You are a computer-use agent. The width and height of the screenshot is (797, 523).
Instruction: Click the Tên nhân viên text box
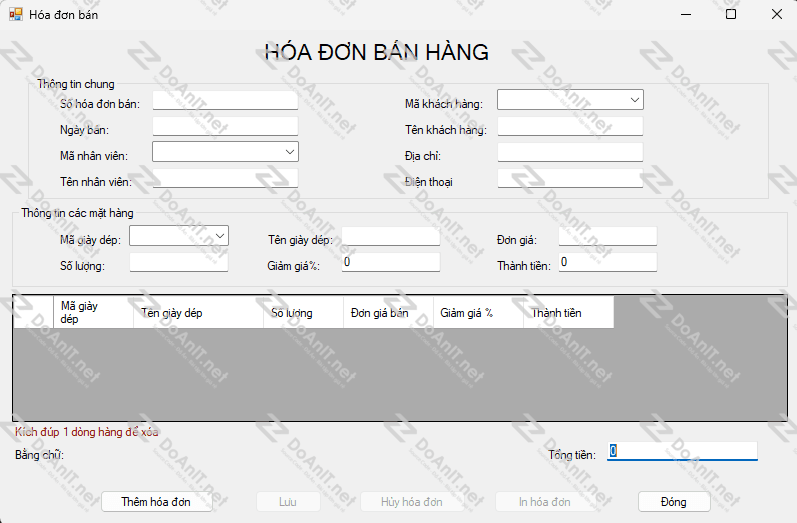pyautogui.click(x=225, y=178)
